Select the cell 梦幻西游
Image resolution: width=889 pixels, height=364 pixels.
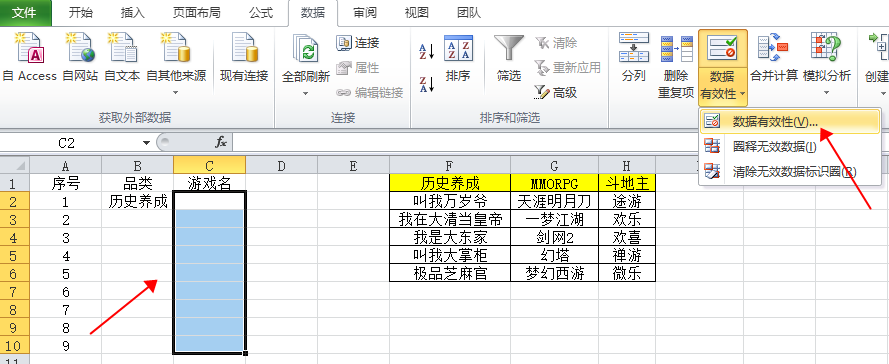tap(554, 273)
